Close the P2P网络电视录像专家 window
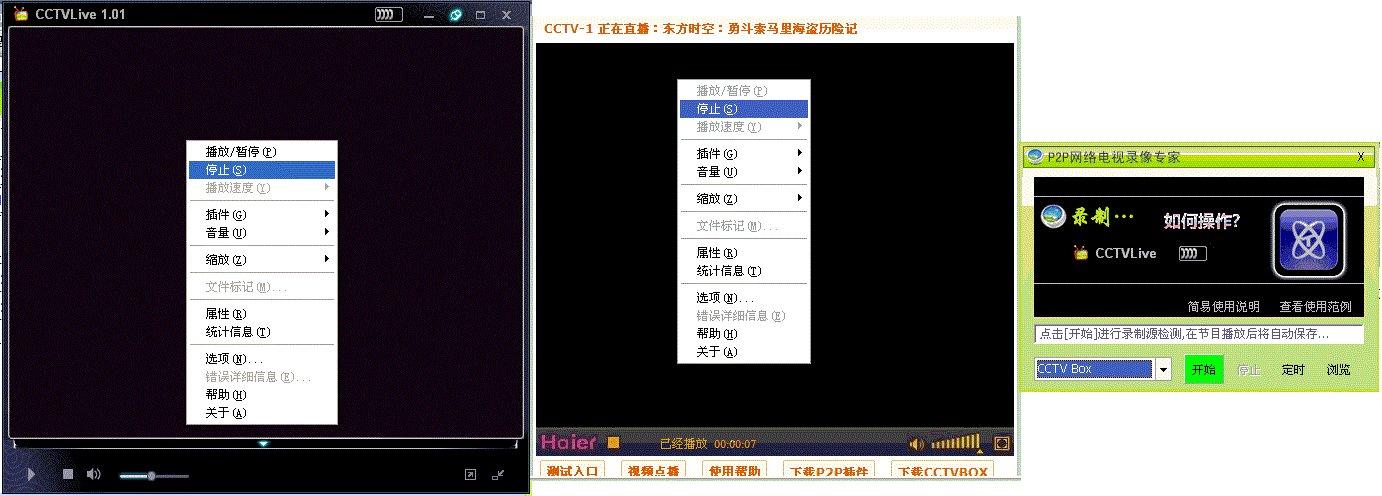The image size is (1382, 496). pos(1360,157)
